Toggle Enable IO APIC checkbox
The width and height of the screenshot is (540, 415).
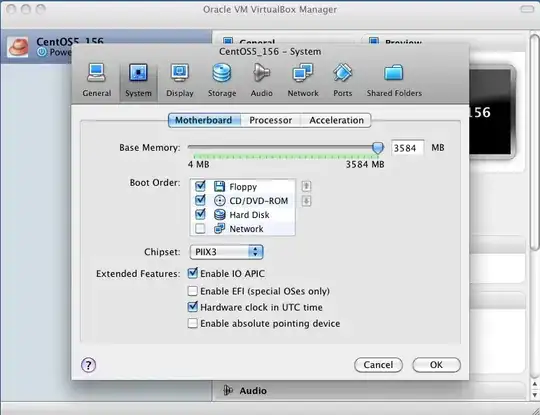[193, 273]
